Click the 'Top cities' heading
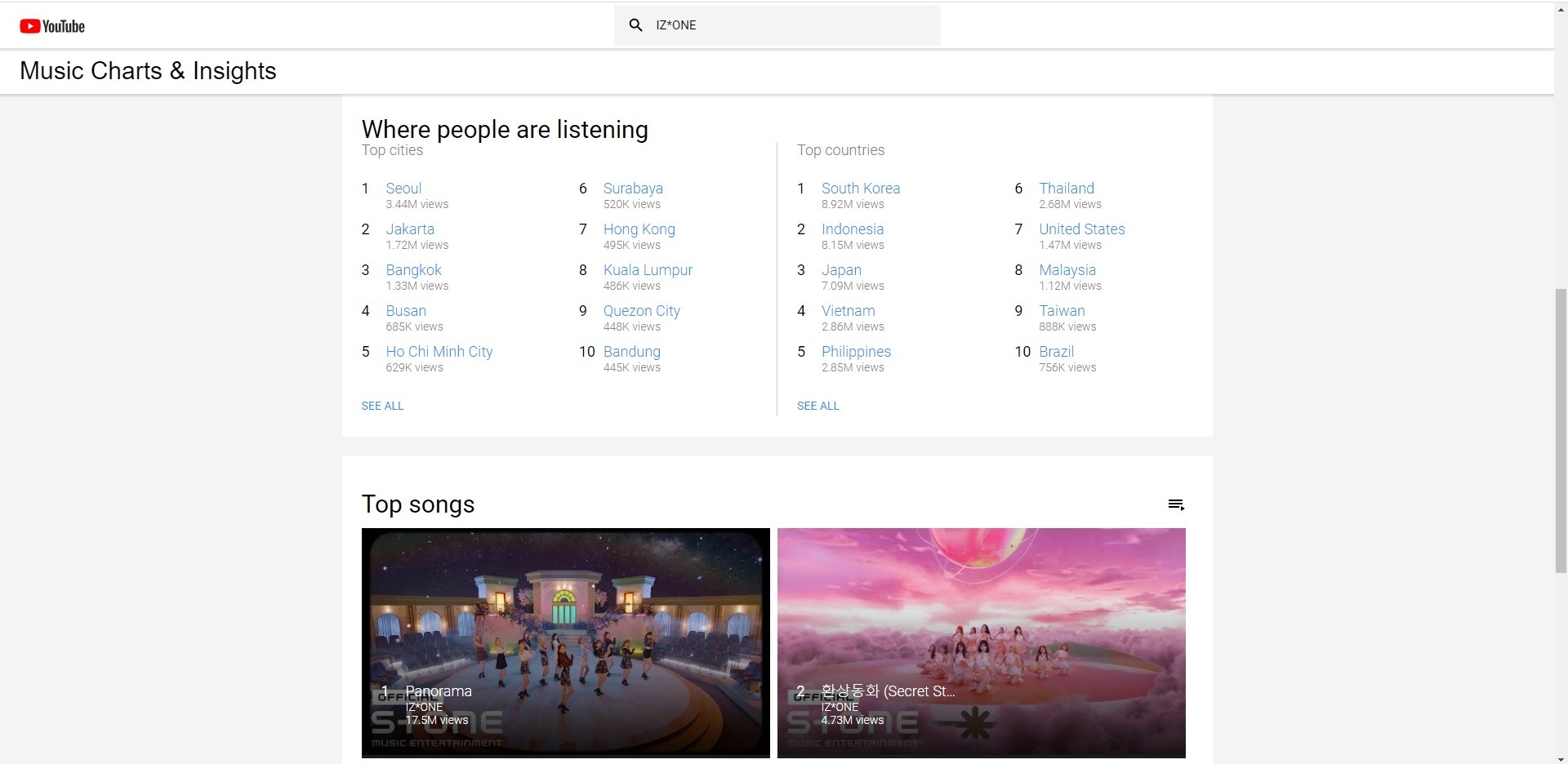1568x764 pixels. coord(392,150)
